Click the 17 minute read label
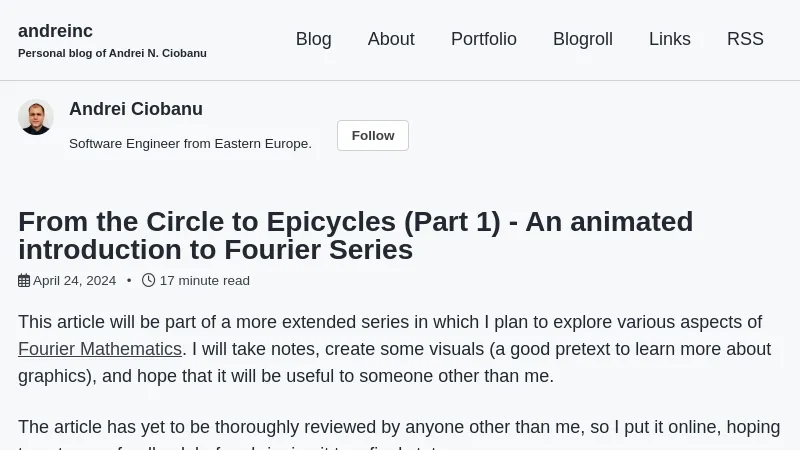800x450 pixels. coord(205,281)
